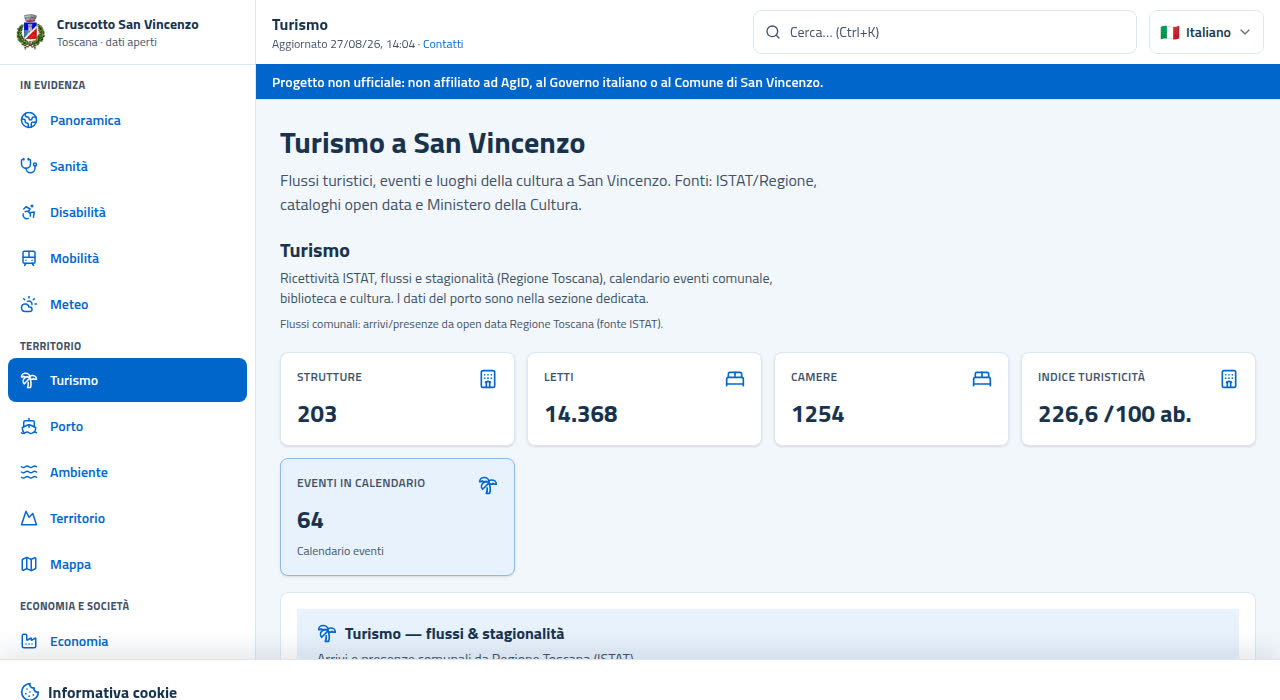This screenshot has width=1280, height=700.
Task: Click the Panoramica sidebar icon
Action: pyautogui.click(x=29, y=120)
